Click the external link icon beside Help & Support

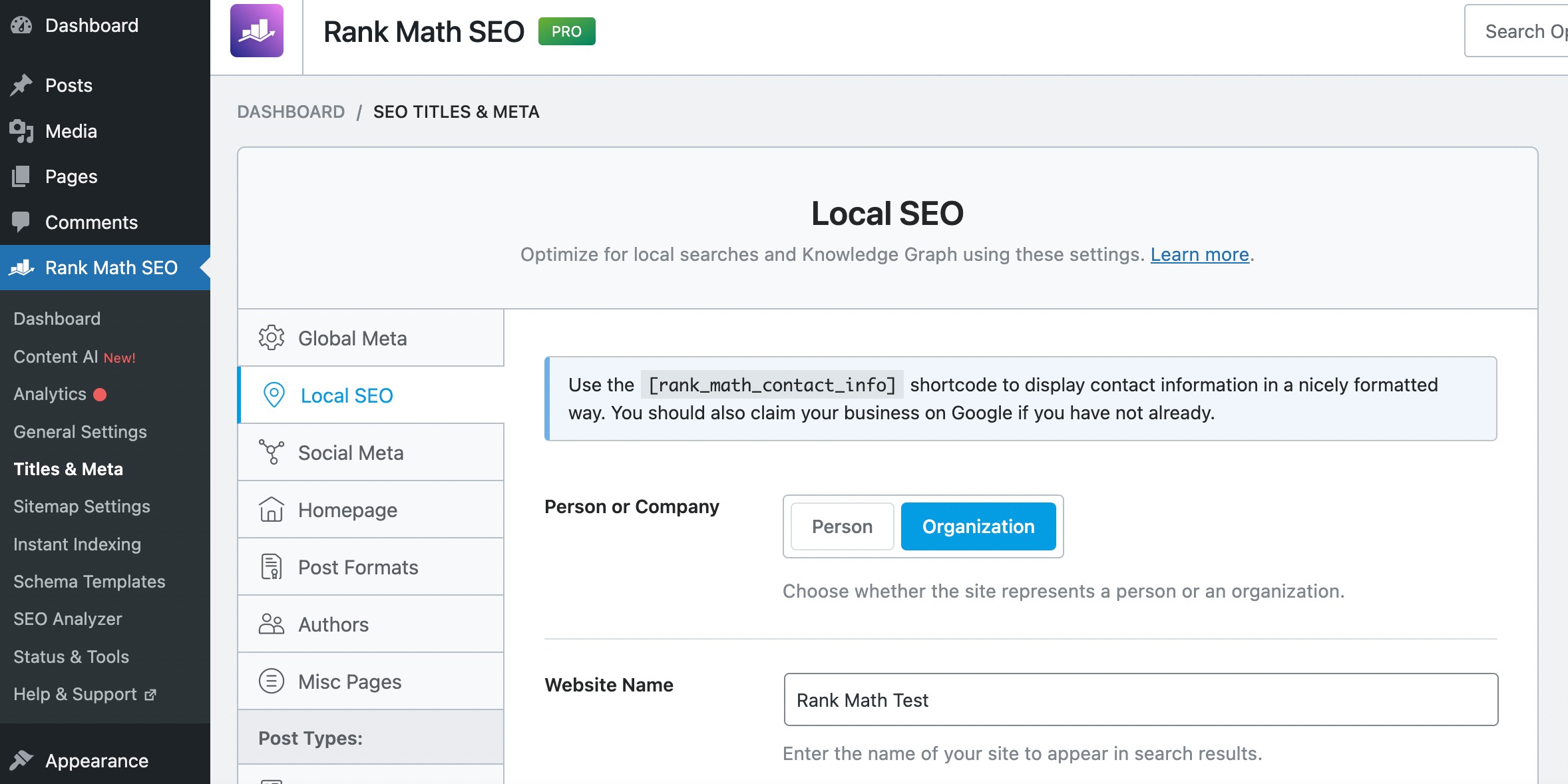(x=150, y=695)
